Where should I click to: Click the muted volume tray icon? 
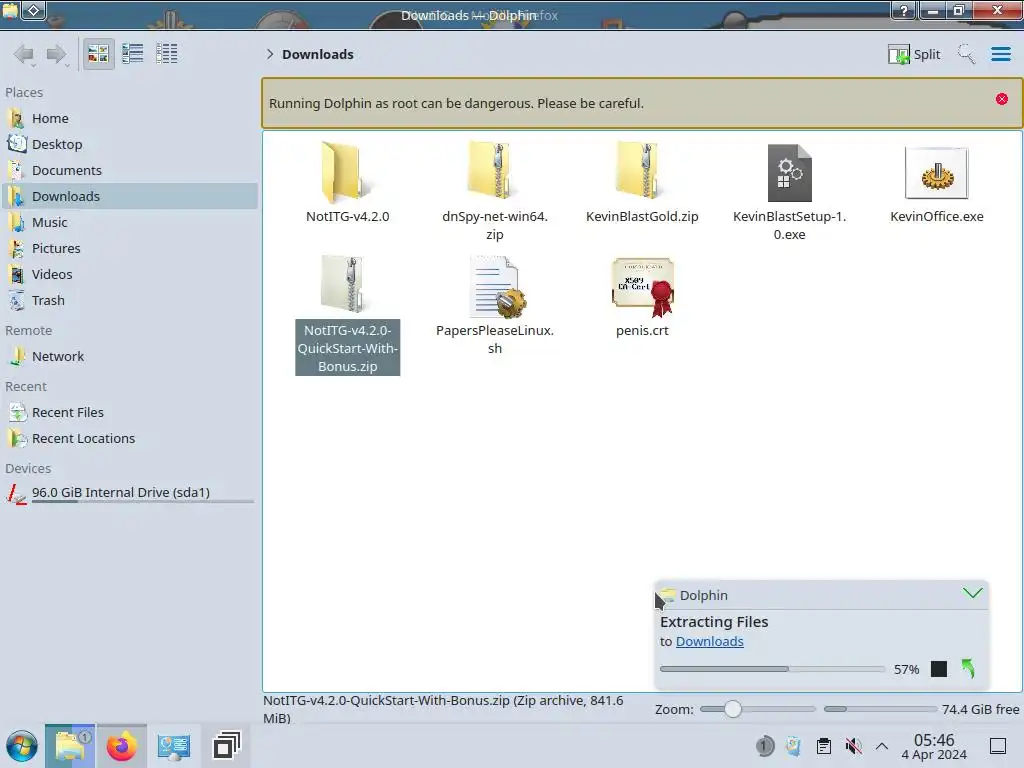(853, 746)
